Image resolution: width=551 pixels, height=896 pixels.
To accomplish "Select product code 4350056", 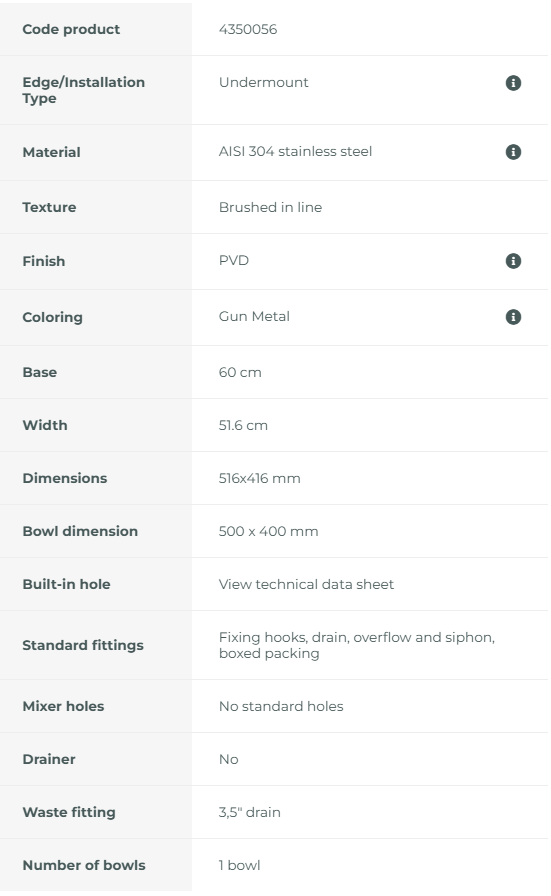I will pyautogui.click(x=247, y=29).
